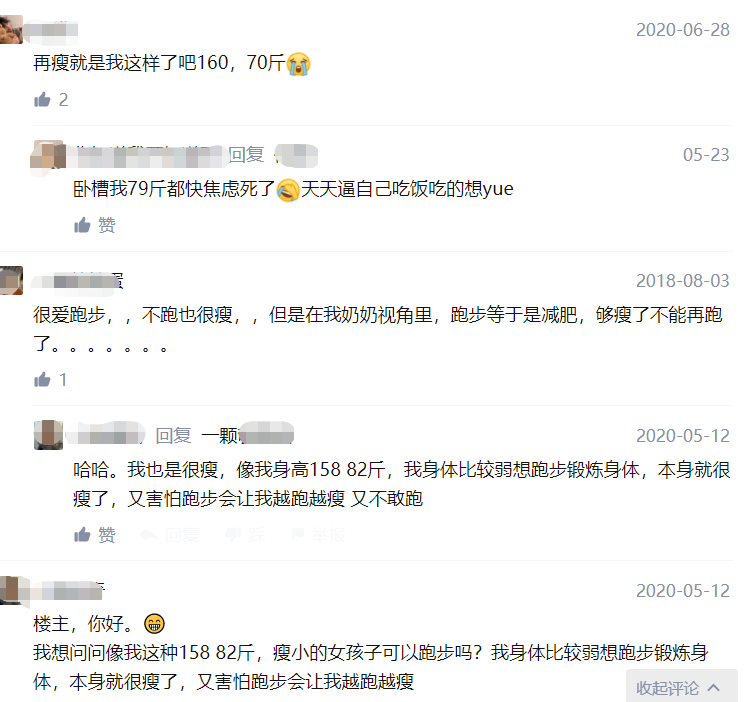Like the reply about 79斤 anxiety
Image resolution: width=745 pixels, height=702 pixels.
(95, 225)
